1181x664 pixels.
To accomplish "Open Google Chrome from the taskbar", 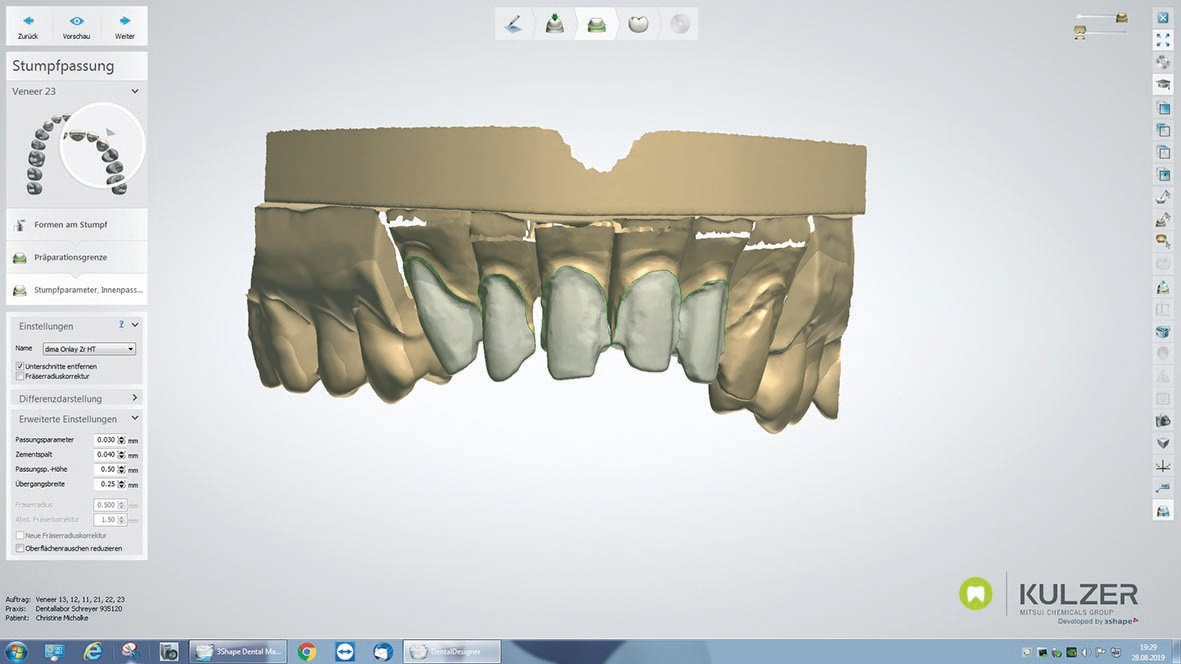I will [307, 651].
